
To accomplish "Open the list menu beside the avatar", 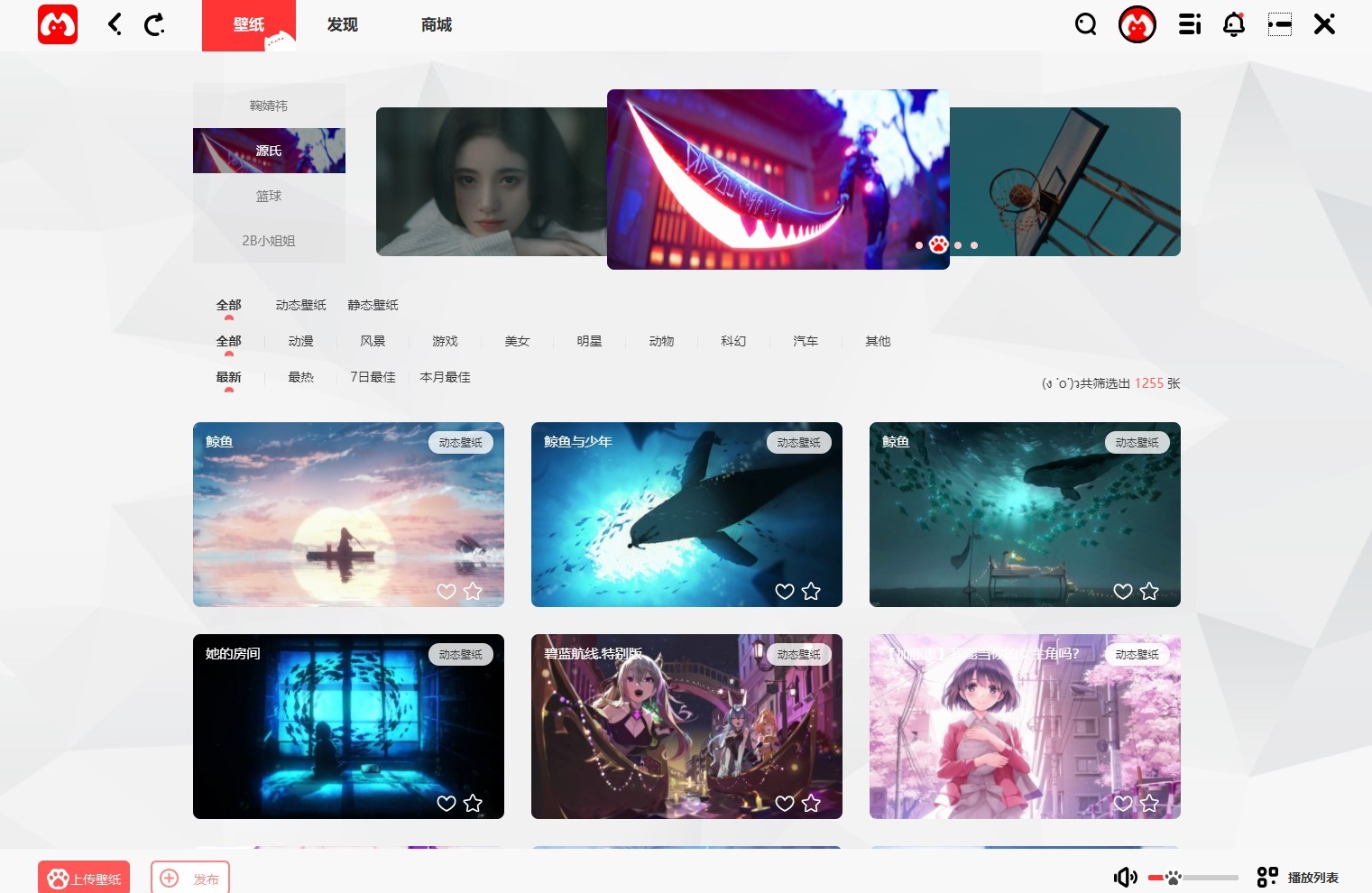I will click(1189, 24).
